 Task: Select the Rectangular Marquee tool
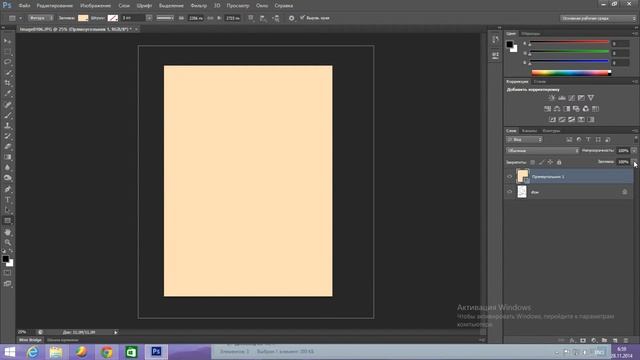7,51
